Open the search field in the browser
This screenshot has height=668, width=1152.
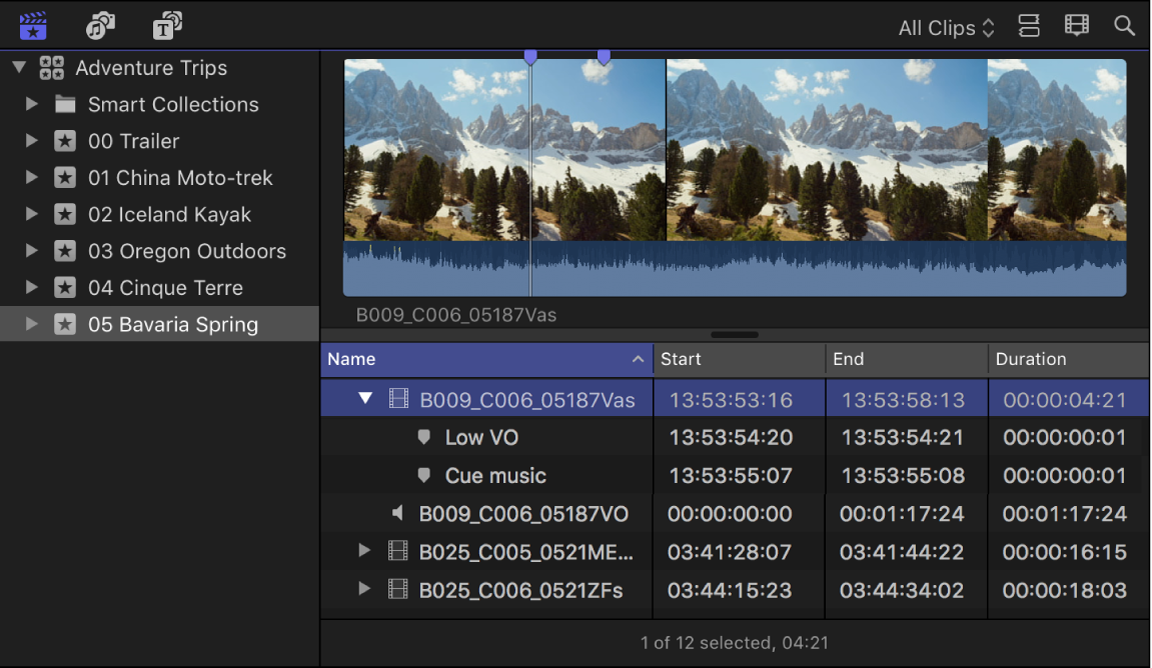point(1124,25)
